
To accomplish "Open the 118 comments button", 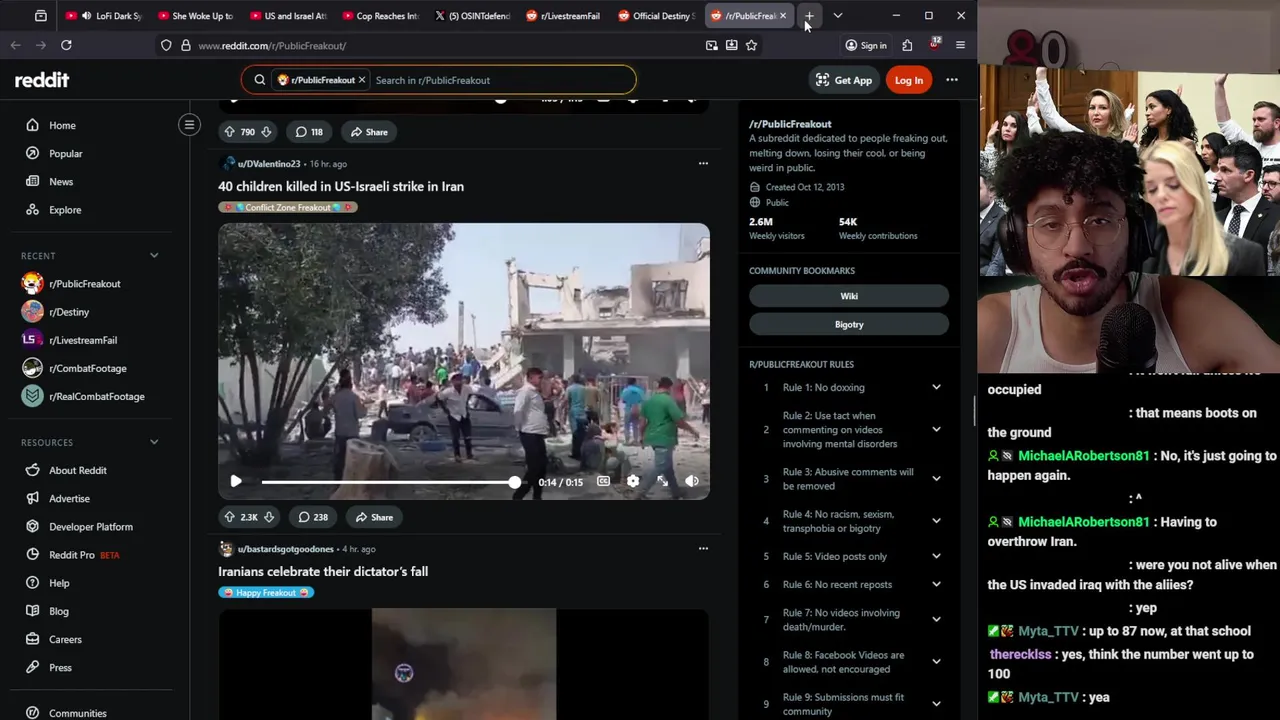I will [x=309, y=132].
